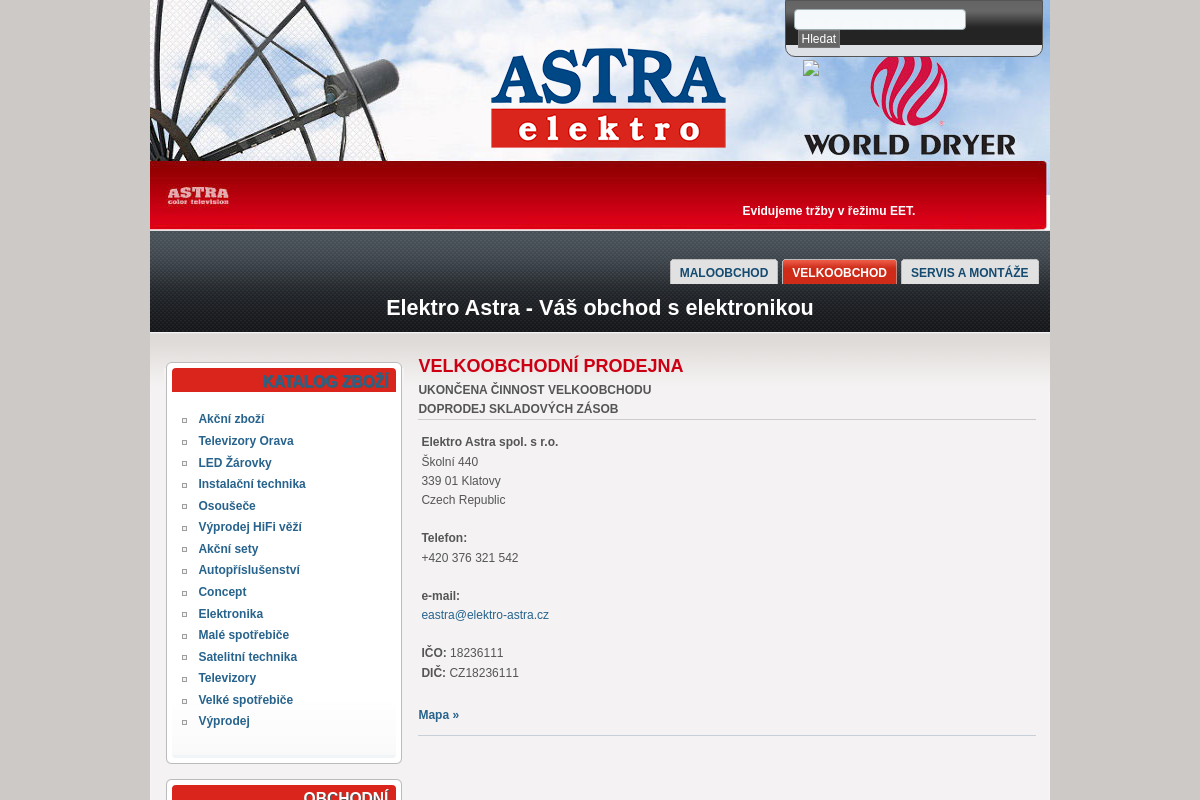Screen dimensions: 1200x800
Task: Click the WORLD DRYER logo
Action: [x=908, y=107]
